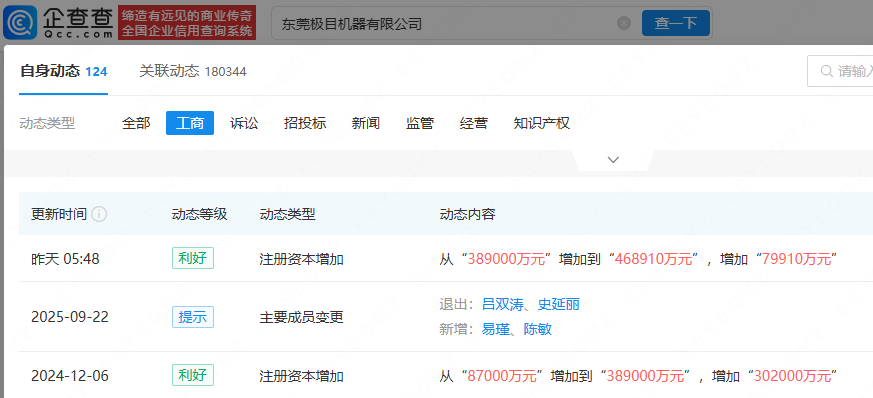The width and height of the screenshot is (873, 398).
Task: Open the 吕双涛 person link
Action: click(x=502, y=304)
